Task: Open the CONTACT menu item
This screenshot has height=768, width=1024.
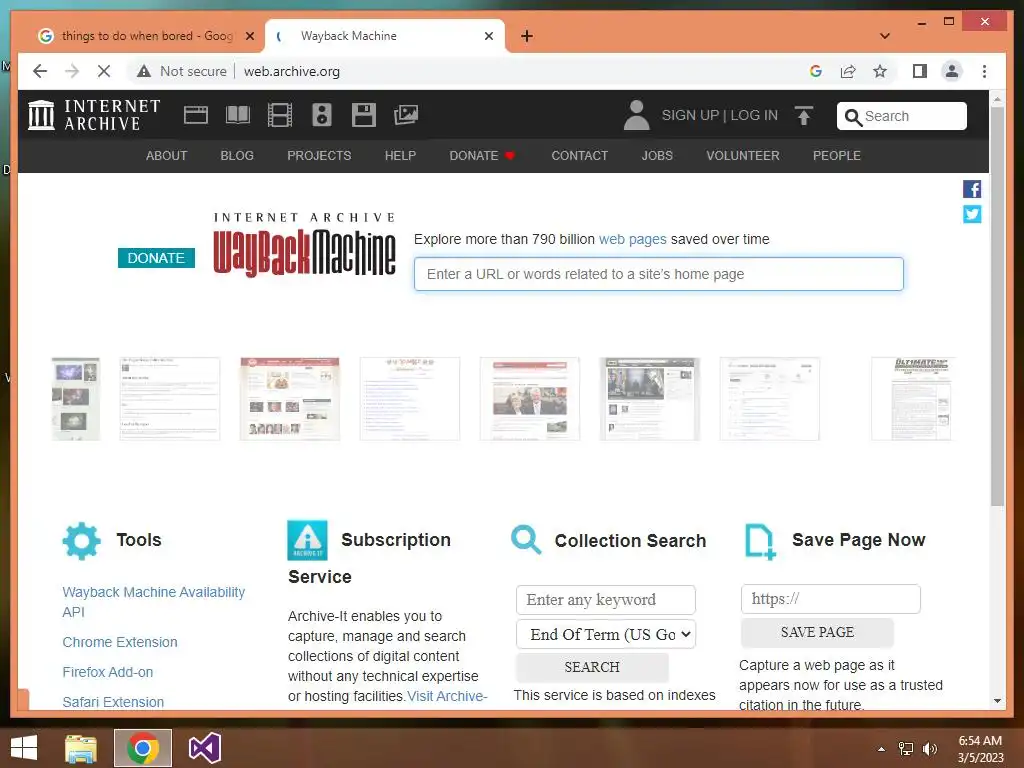Action: [x=580, y=156]
